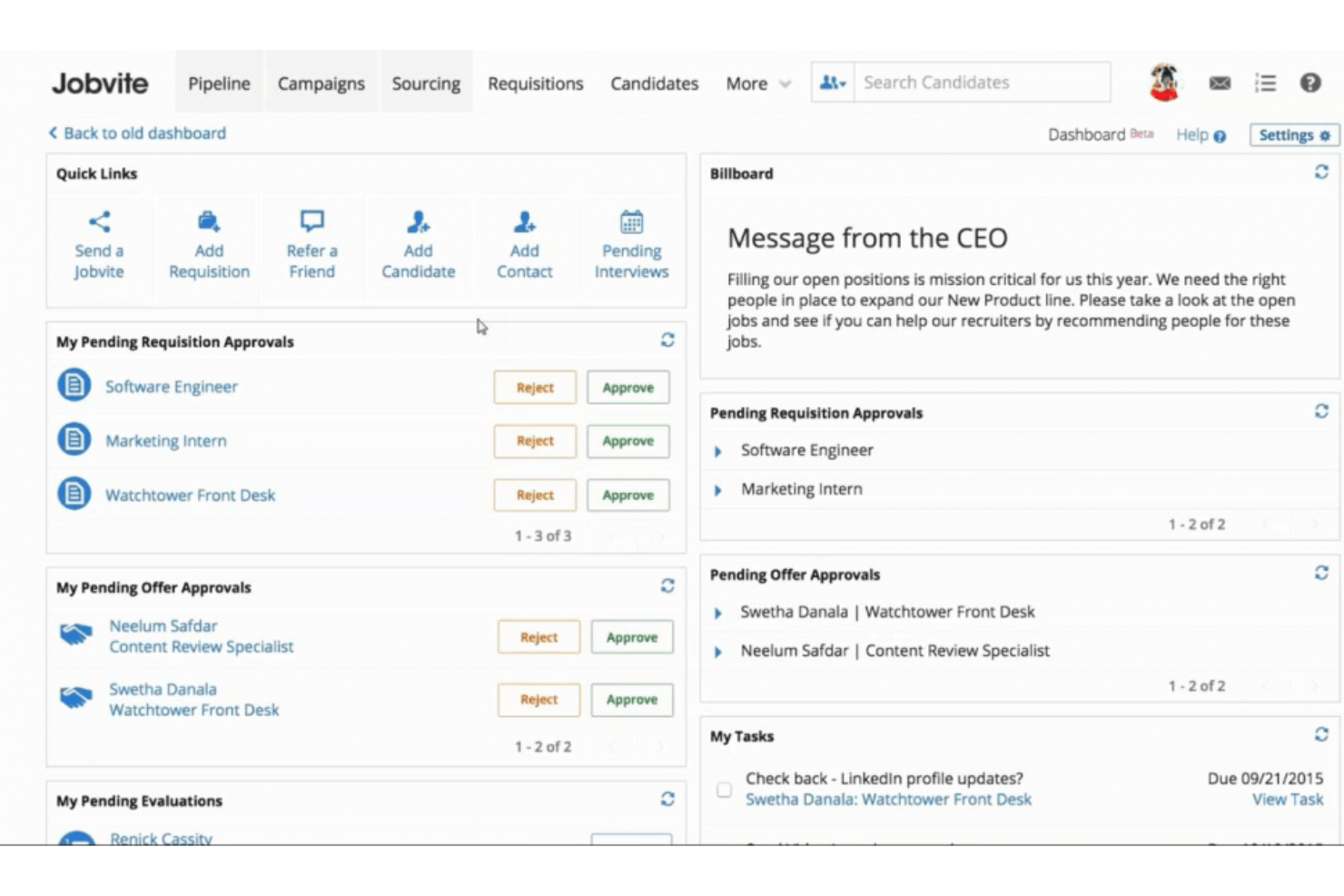Click the handshake icon beside Neelum Safdar

[x=76, y=634]
